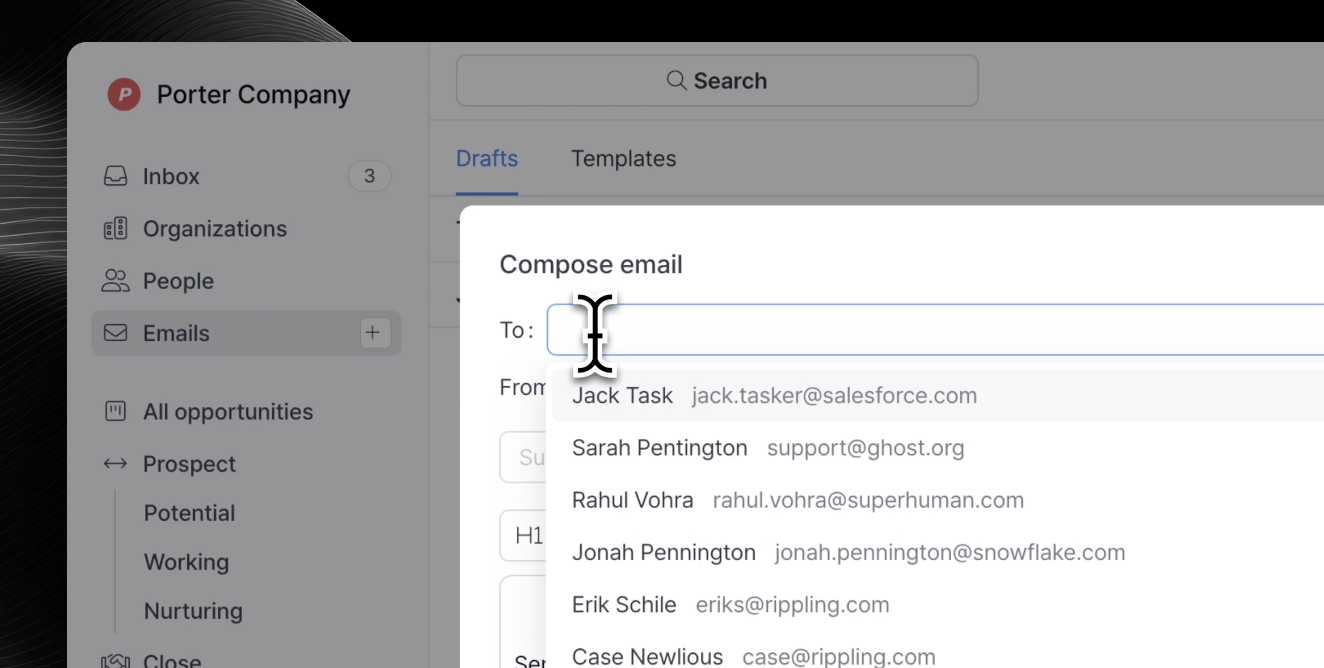Click the plus button next to Emails
This screenshot has width=1324, height=668.
373,333
